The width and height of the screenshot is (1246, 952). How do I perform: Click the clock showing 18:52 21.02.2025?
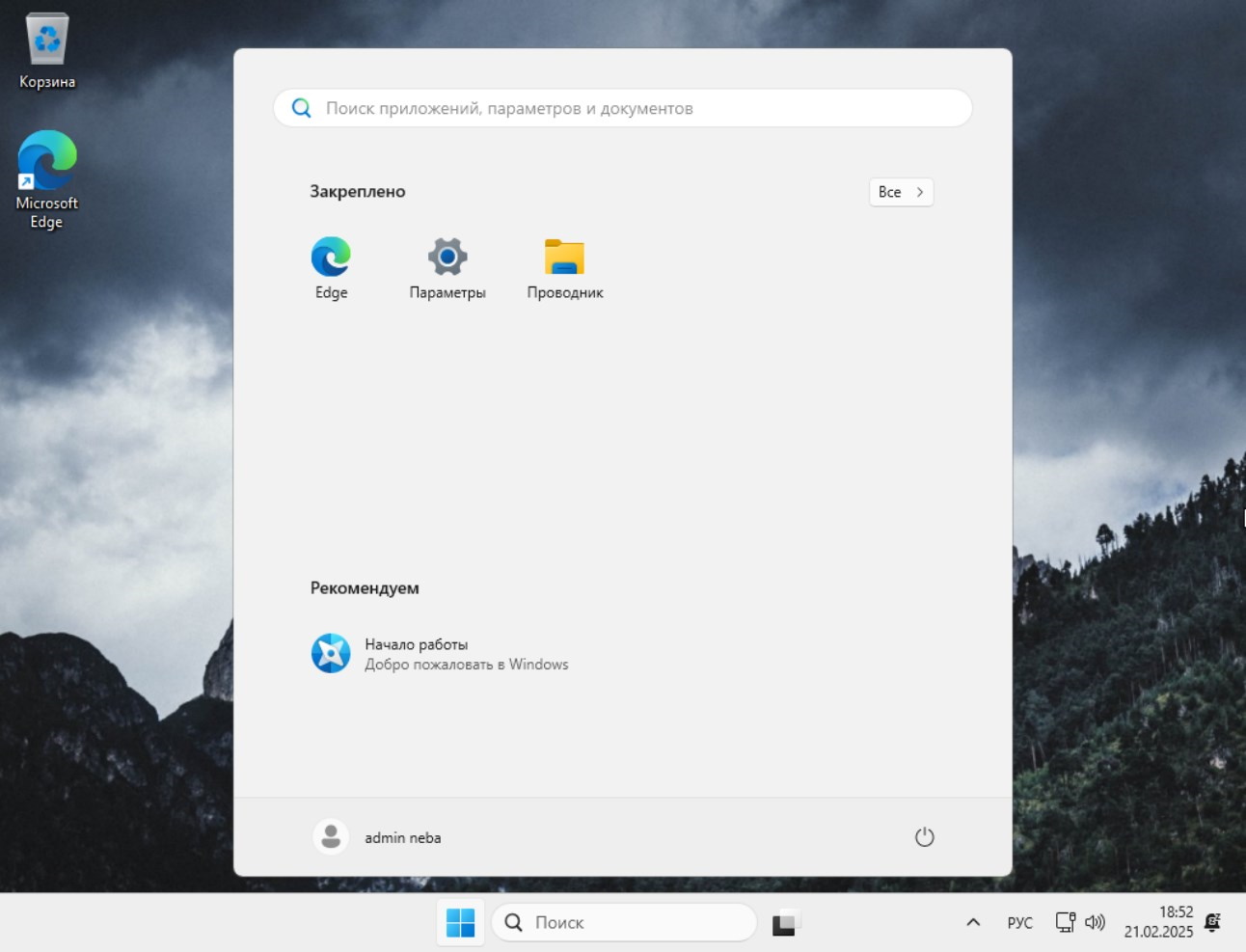tap(1158, 922)
